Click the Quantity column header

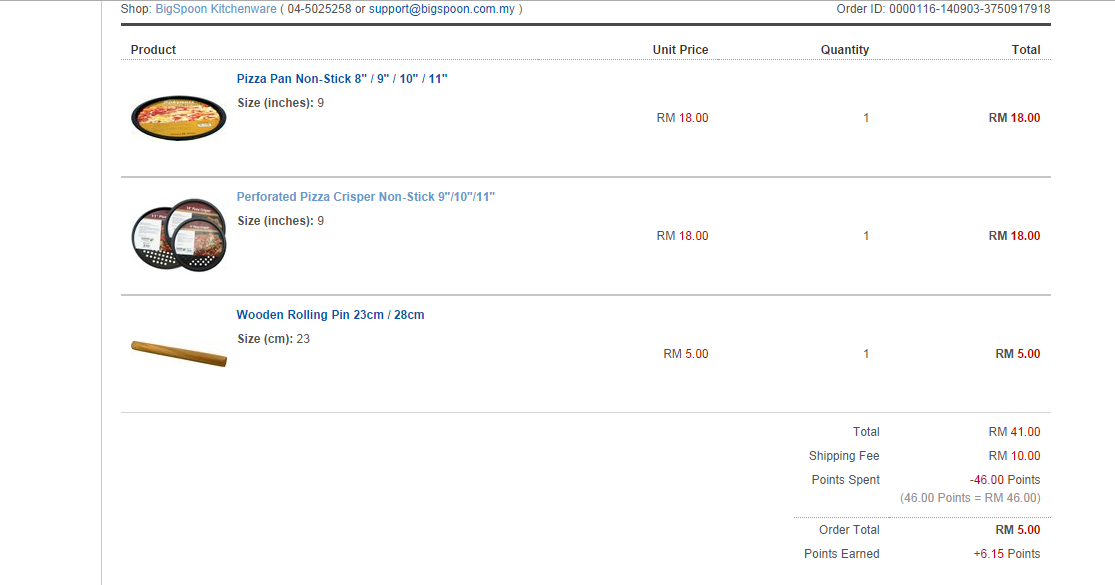click(845, 50)
